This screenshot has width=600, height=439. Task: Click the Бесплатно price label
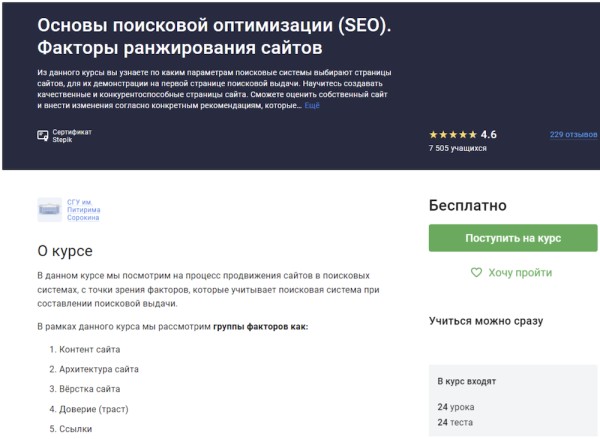pos(467,205)
